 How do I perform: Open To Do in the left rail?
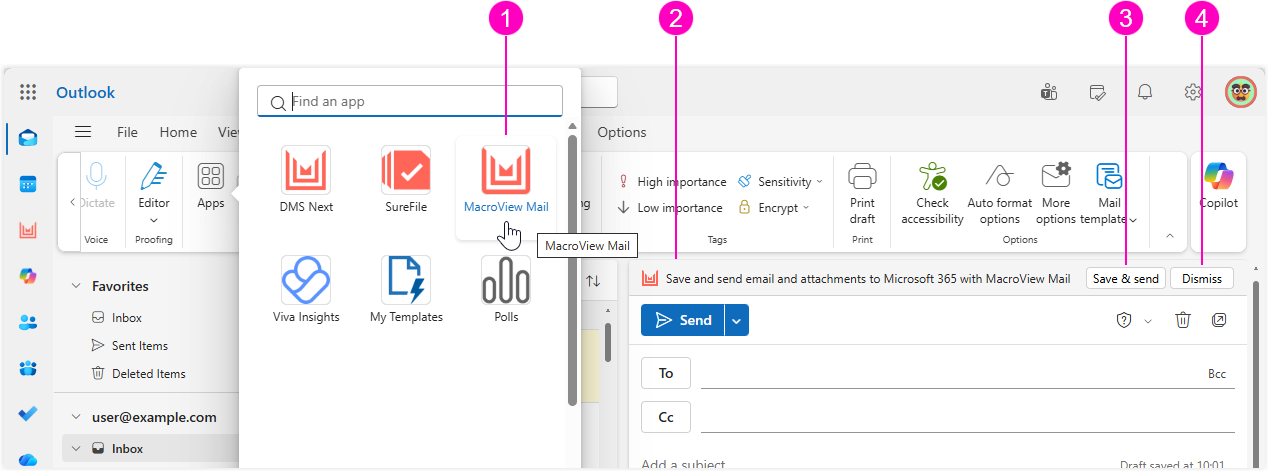point(28,413)
